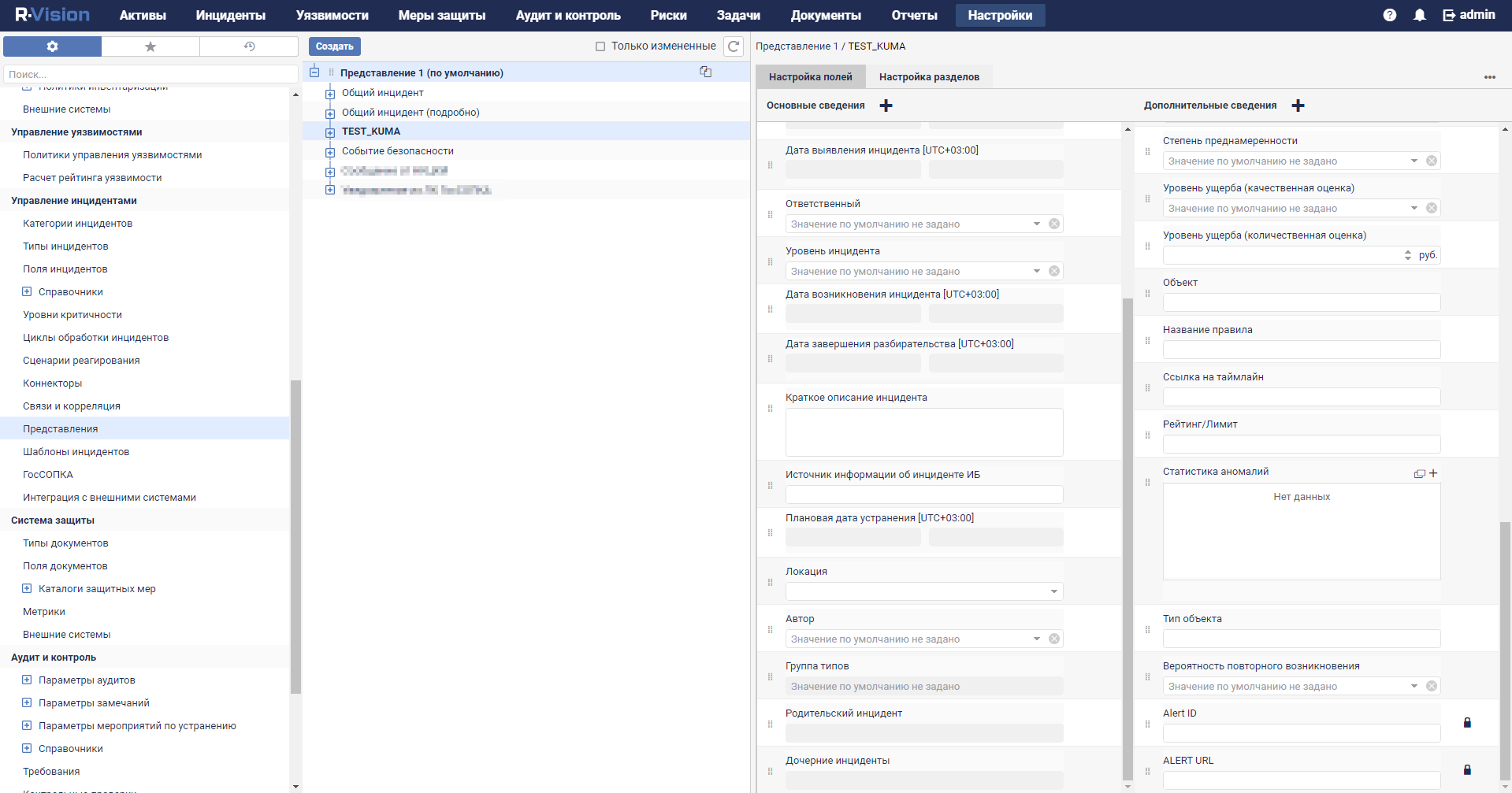Copy Представление 1 using duplicate icon
Image resolution: width=1512 pixels, height=793 pixels.
point(705,72)
